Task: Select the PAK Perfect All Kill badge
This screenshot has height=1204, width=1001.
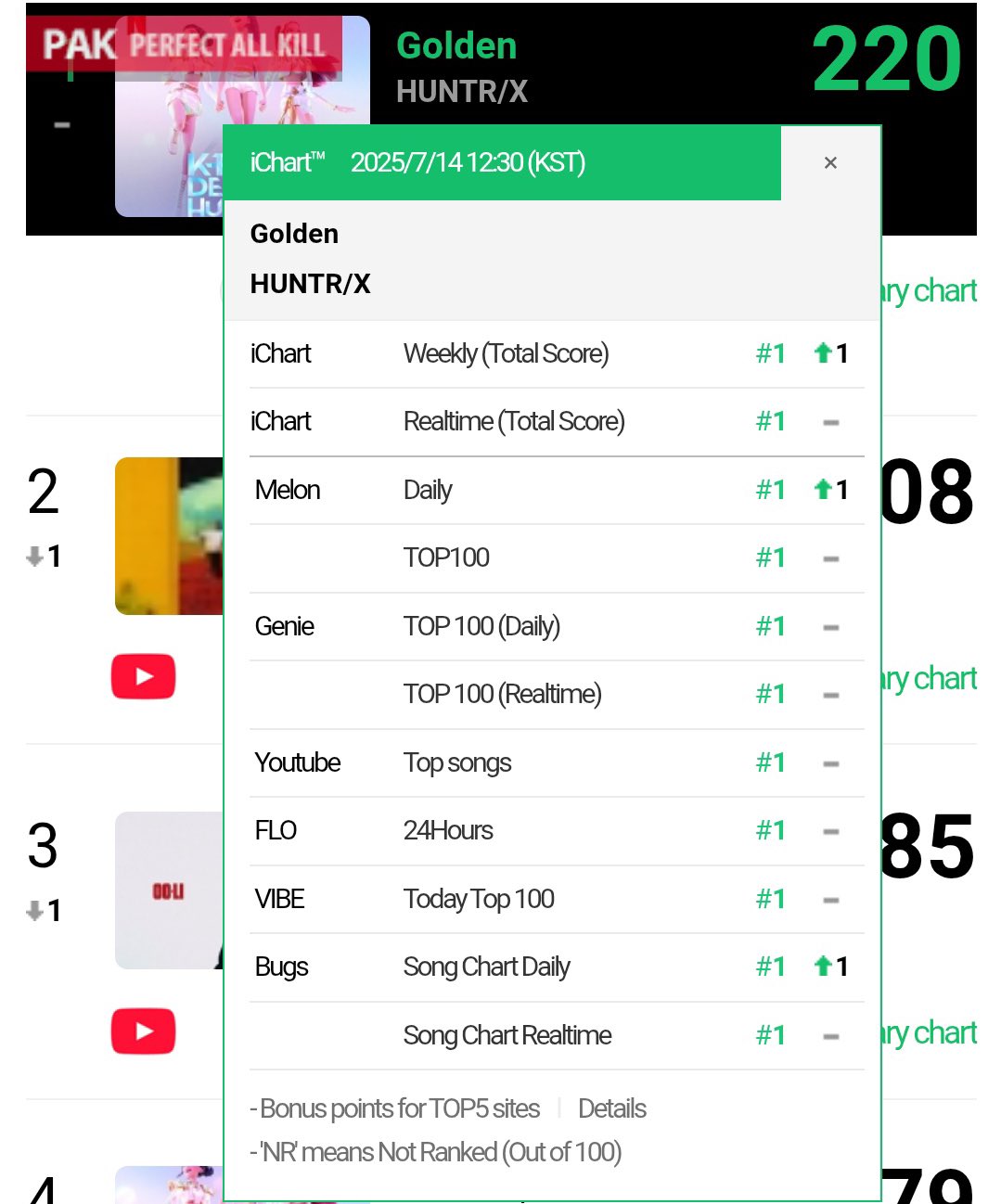Action: (x=184, y=44)
